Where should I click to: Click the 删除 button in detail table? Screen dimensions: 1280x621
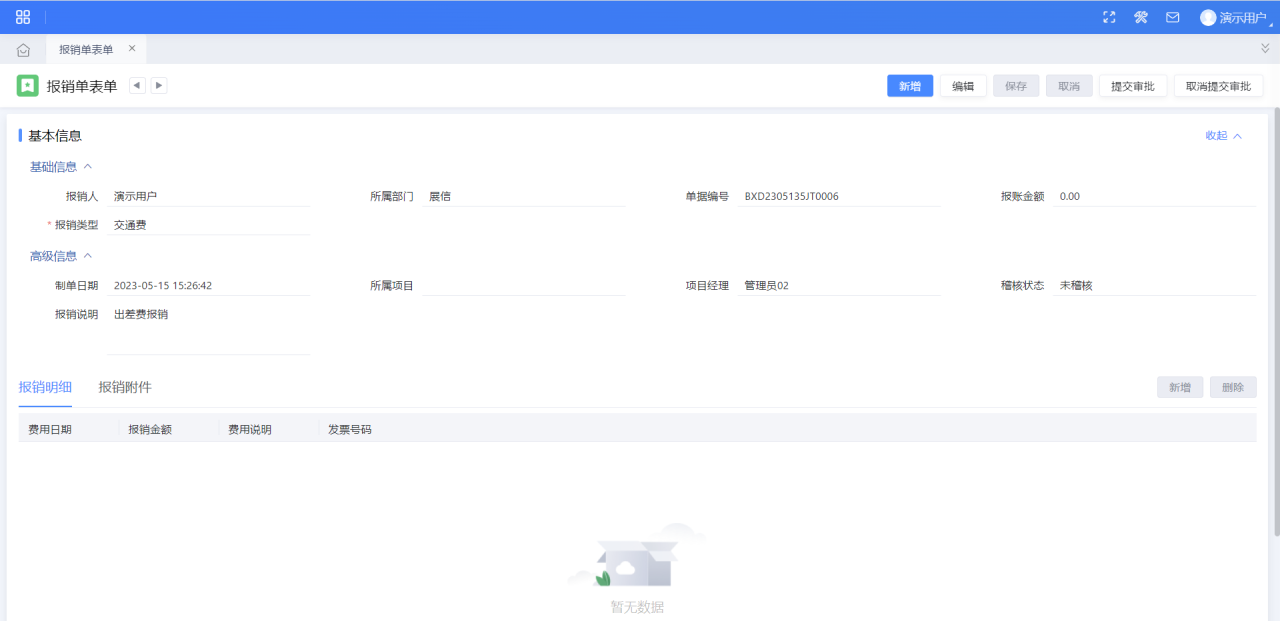[x=1233, y=387]
